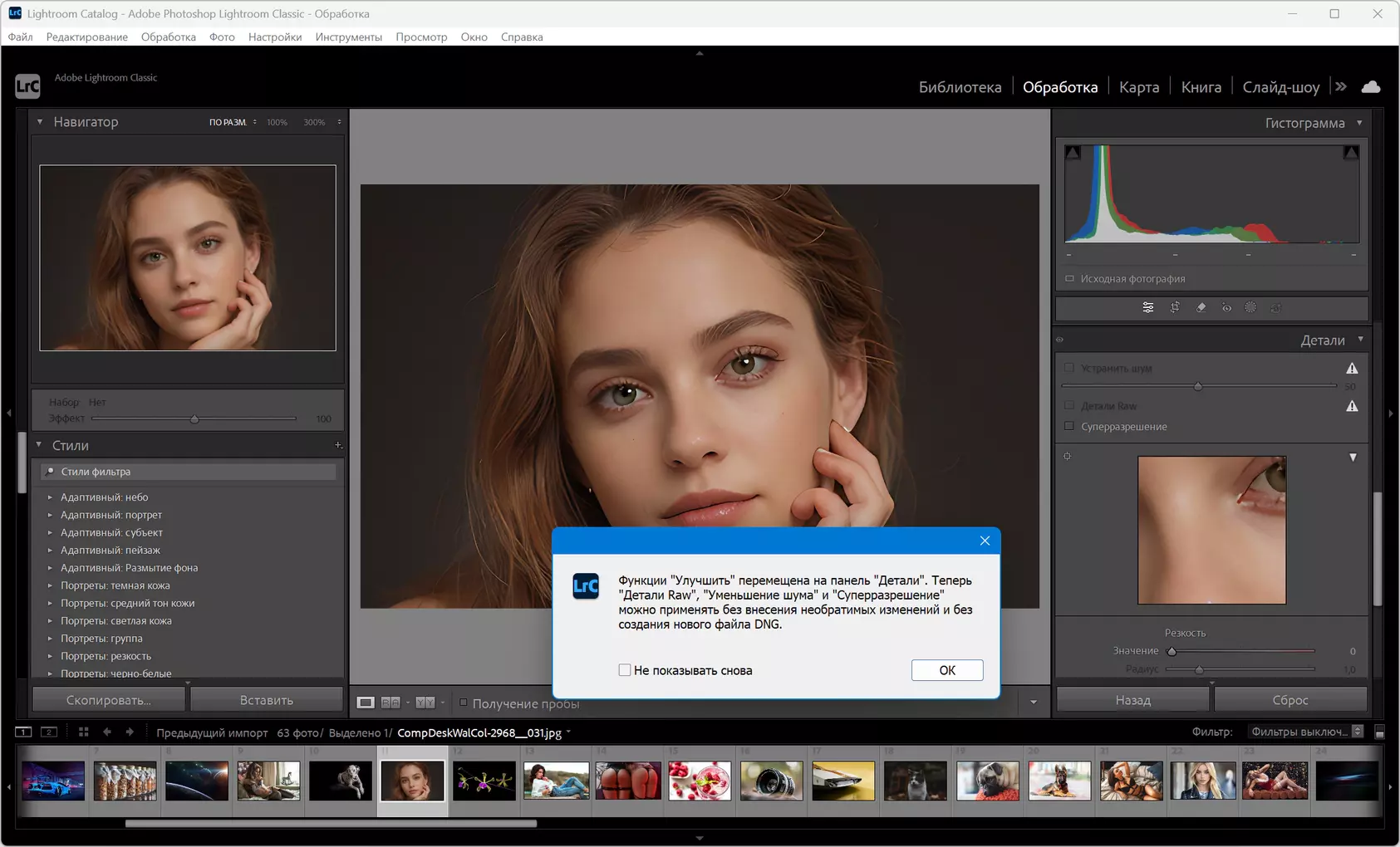Image resolution: width=1400 pixels, height=847 pixels.
Task: Click the add style plus icon
Action: [338, 445]
